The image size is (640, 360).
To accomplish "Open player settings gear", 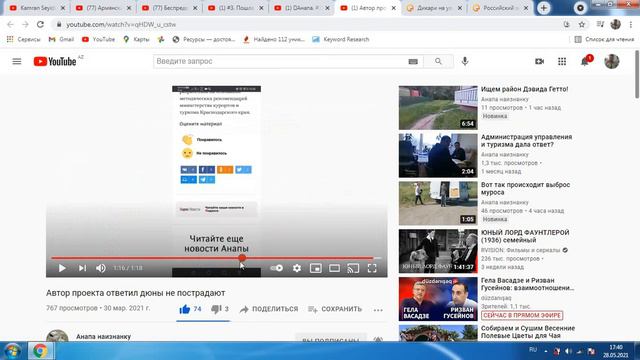I will coord(297,268).
